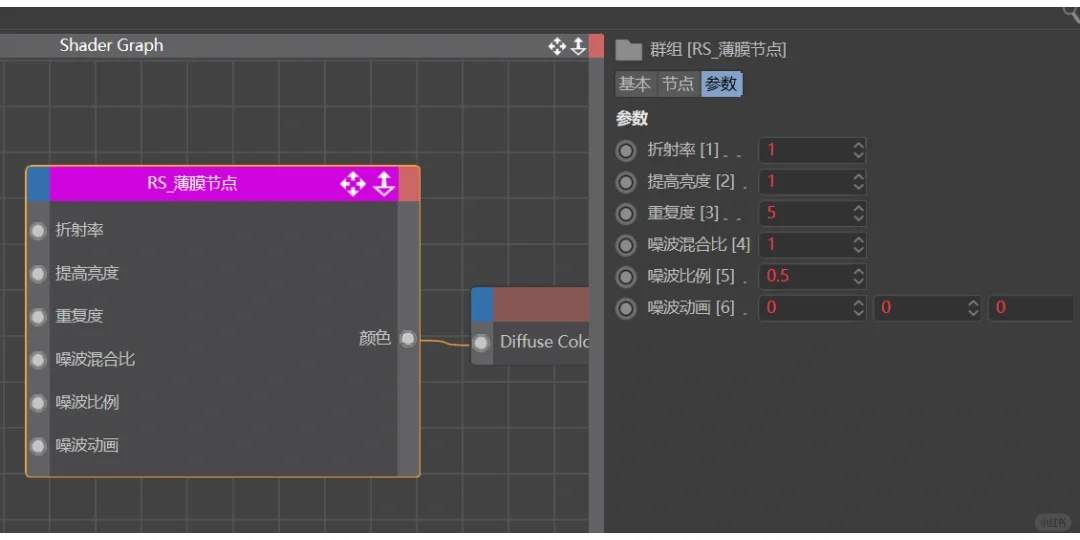1080x540 pixels.
Task: Click the 噪波动画 input port on the node
Action: (38, 446)
